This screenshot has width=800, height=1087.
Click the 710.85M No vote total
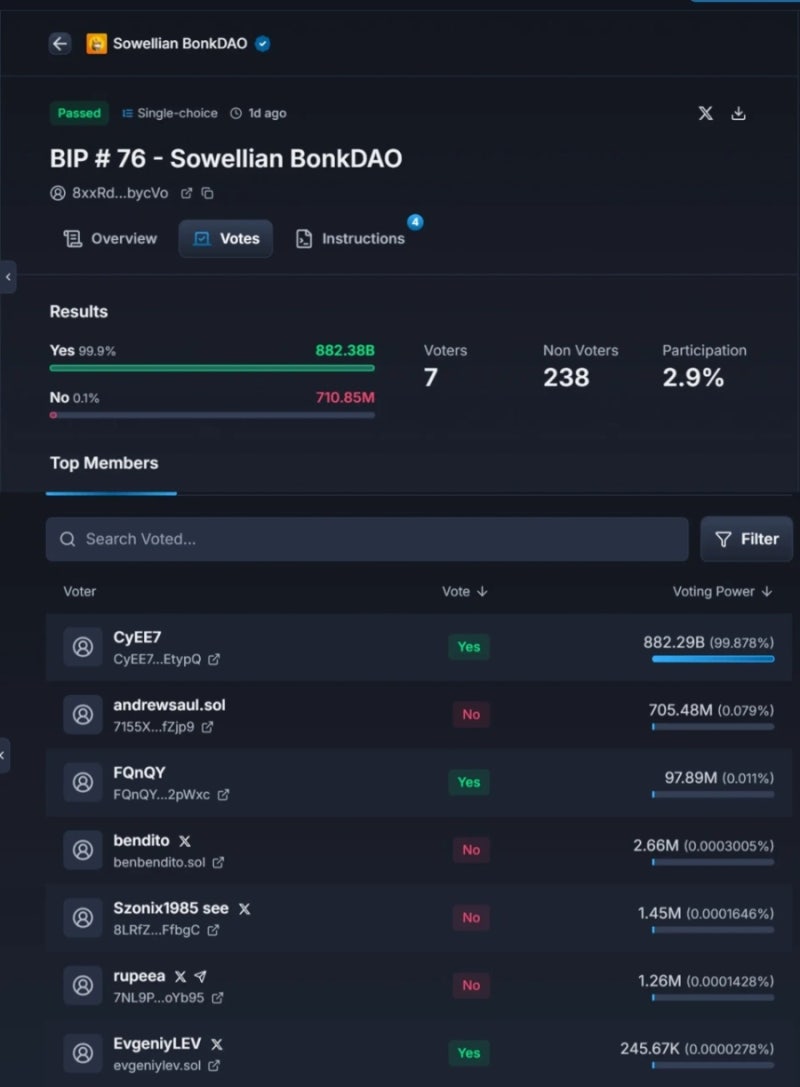[x=345, y=398]
